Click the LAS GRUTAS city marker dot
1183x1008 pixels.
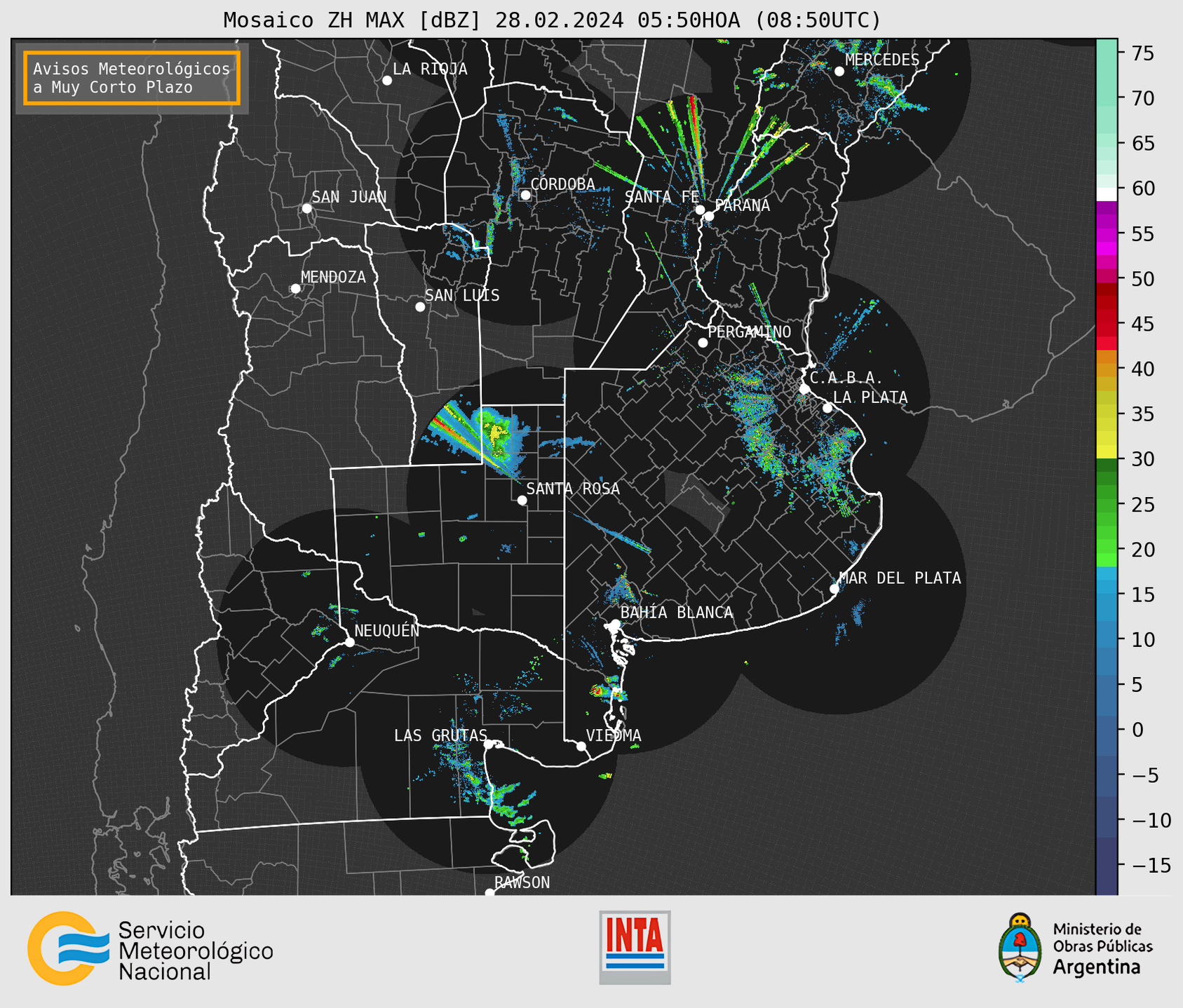(x=489, y=744)
